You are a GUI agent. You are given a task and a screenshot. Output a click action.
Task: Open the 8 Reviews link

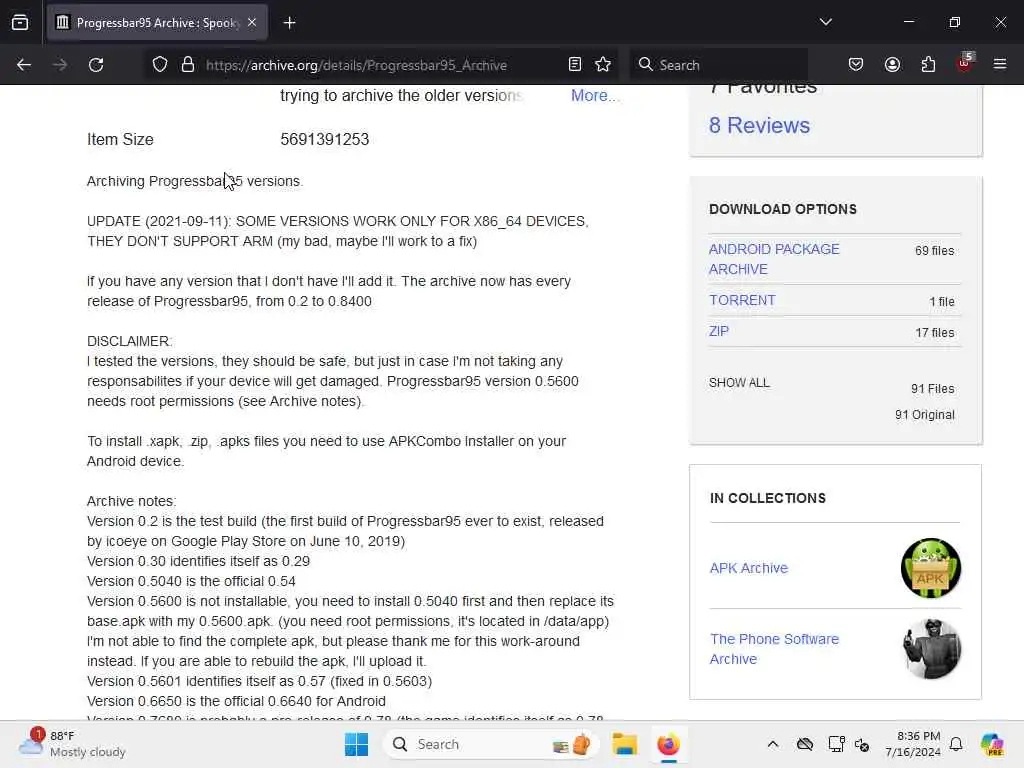759,125
